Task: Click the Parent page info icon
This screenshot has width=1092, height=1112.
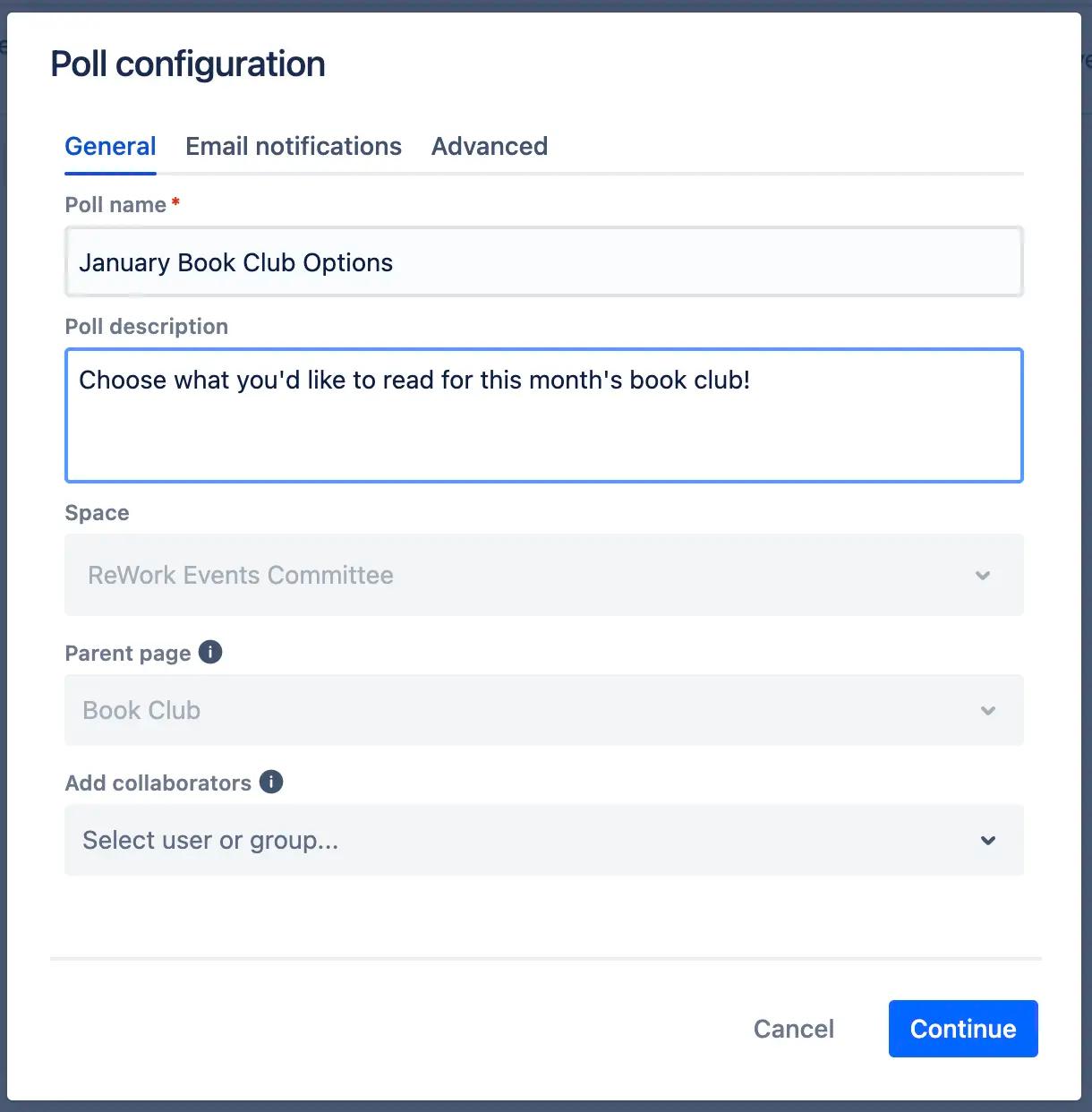Action: (210, 652)
